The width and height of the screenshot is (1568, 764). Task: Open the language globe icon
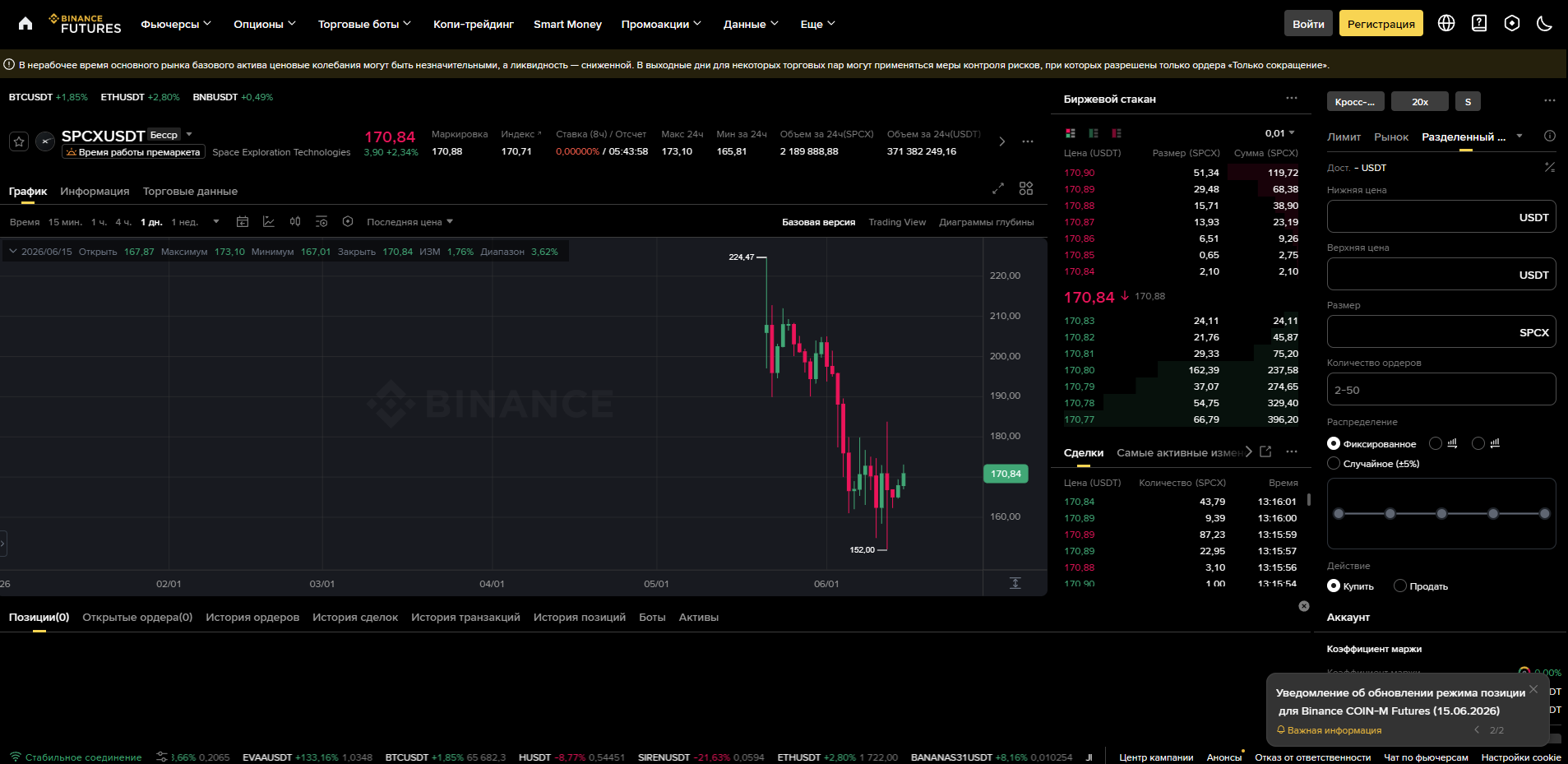click(1446, 23)
